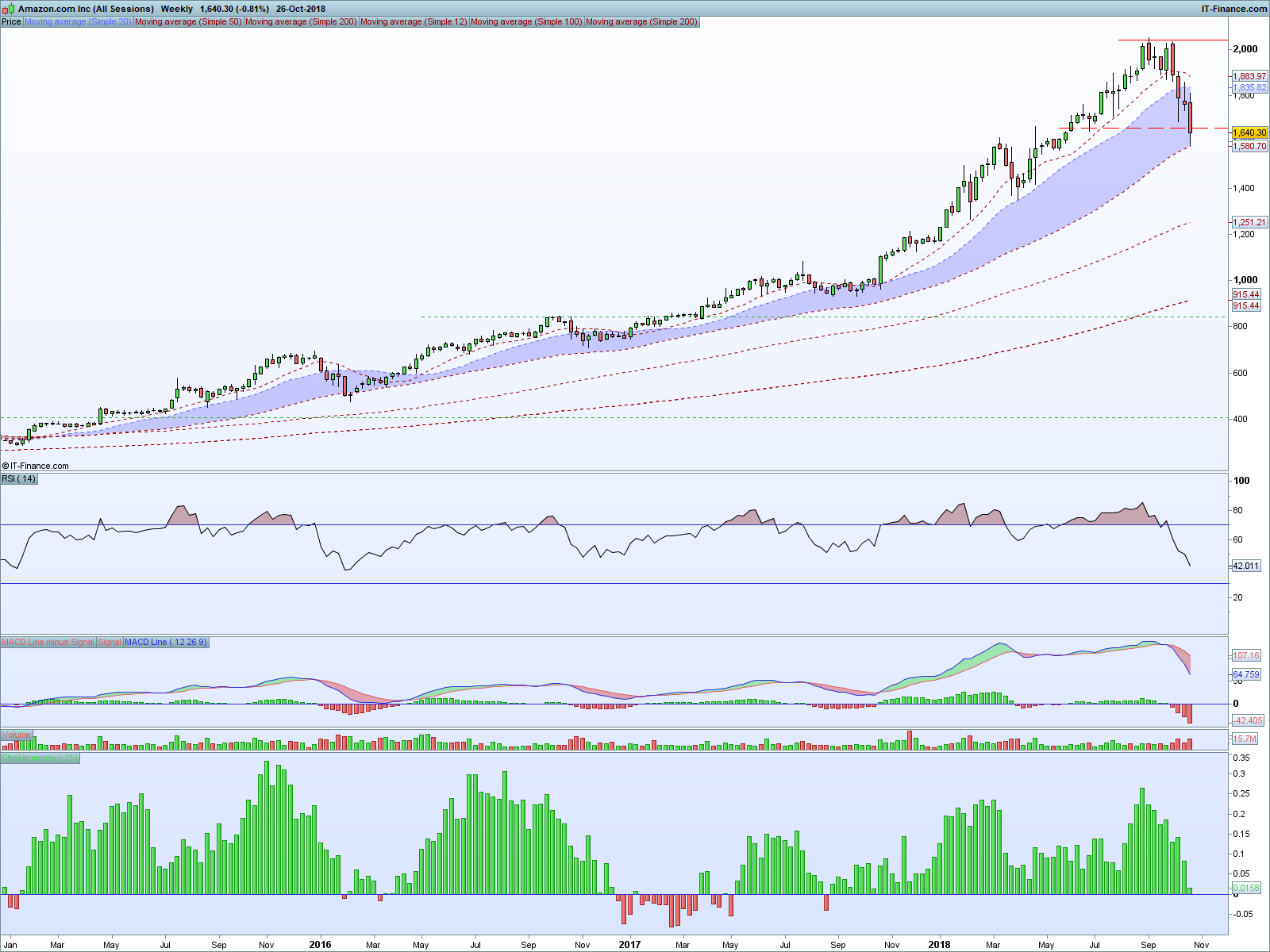Viewport: 1270px width, 952px height.
Task: Click the Volume indicator label
Action: tap(16, 735)
